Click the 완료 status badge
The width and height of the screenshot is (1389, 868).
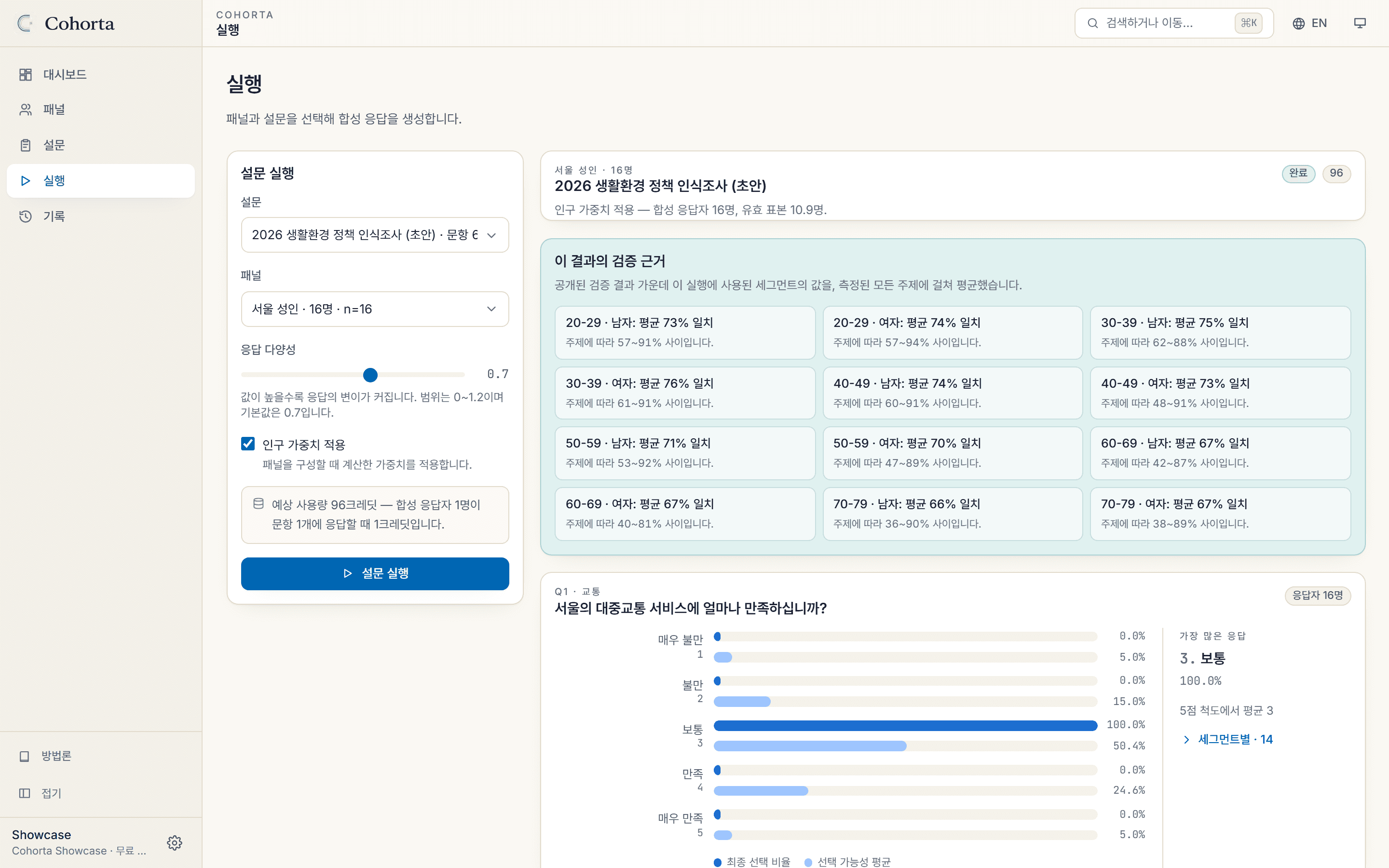point(1298,174)
